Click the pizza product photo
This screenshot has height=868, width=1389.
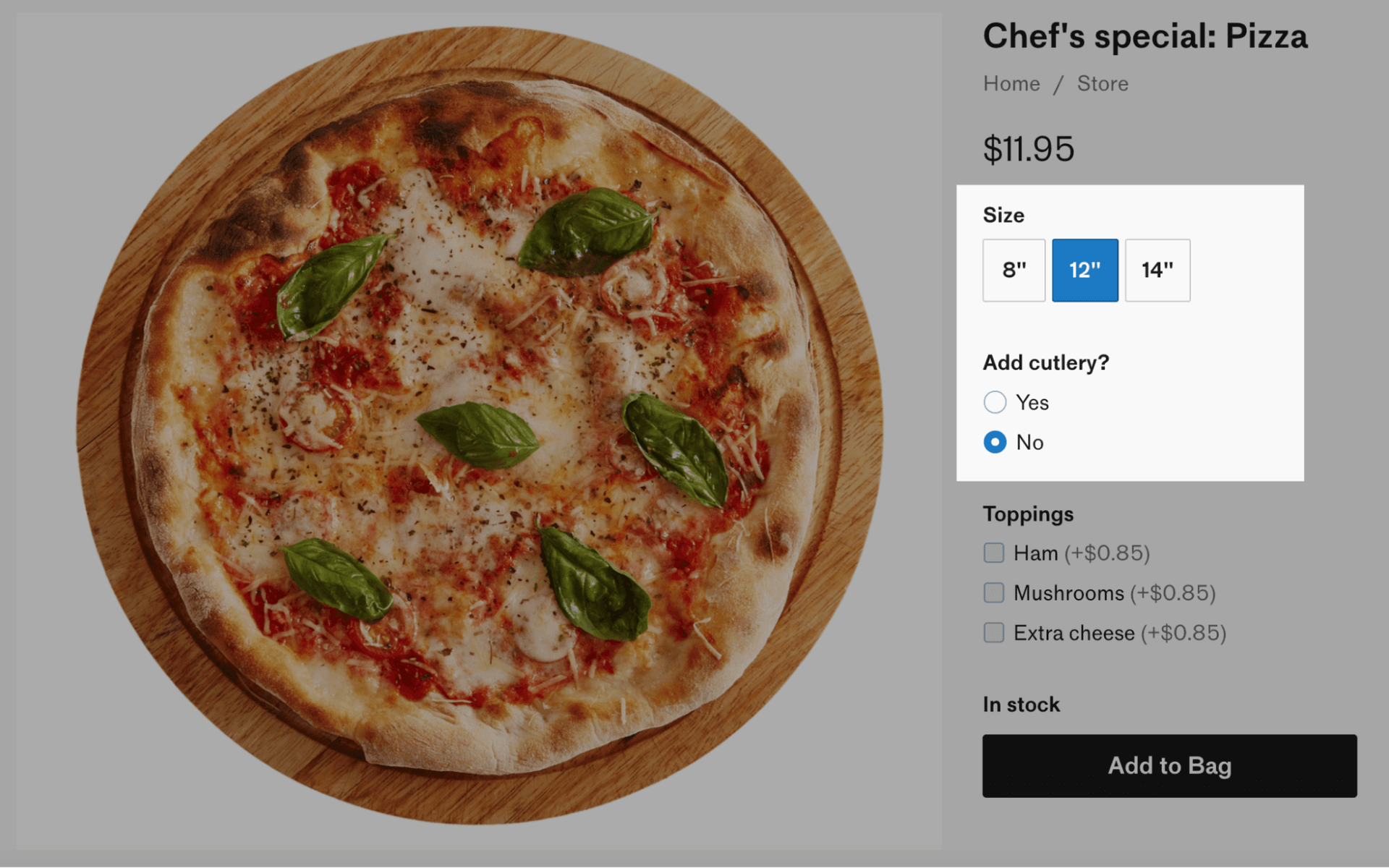pyautogui.click(x=479, y=427)
